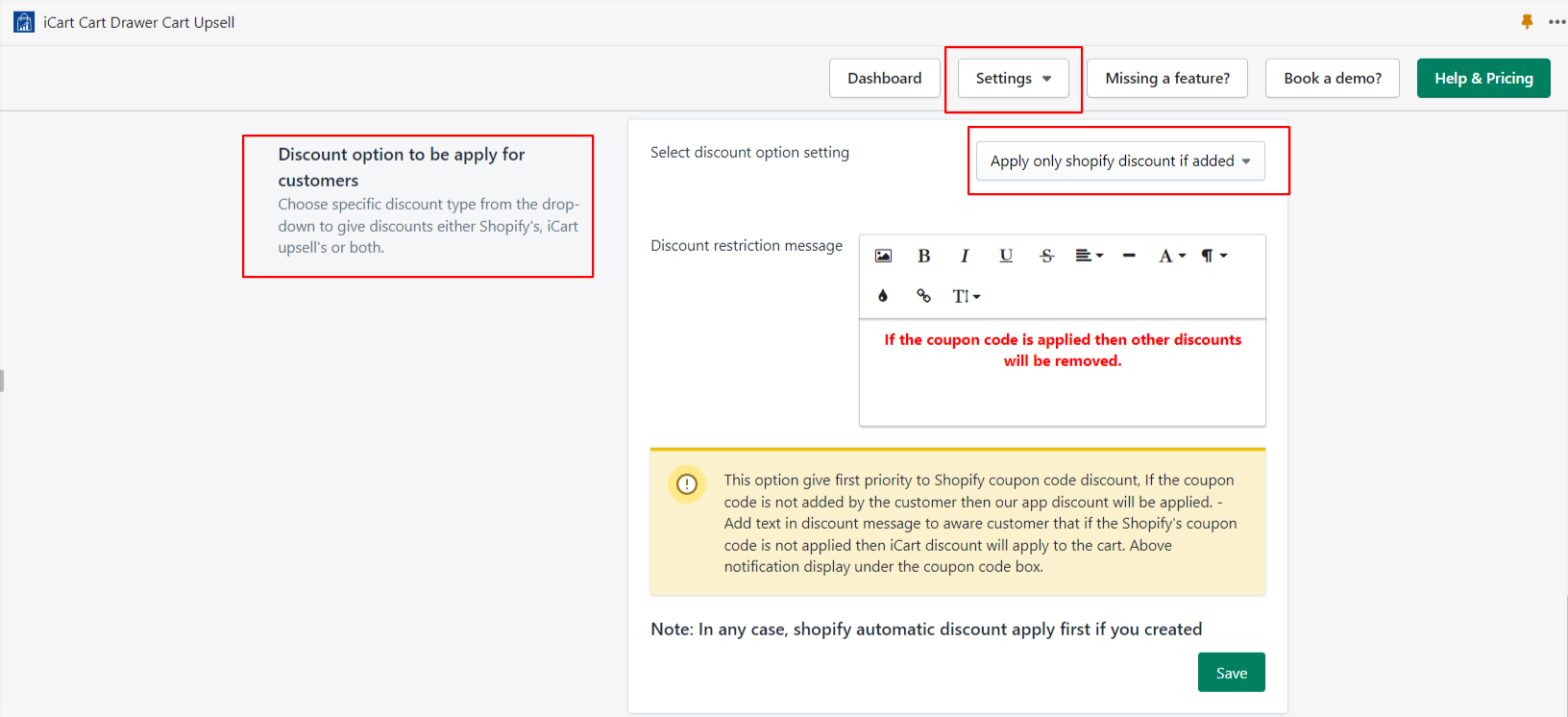Open the paragraph format dropdown

click(x=1213, y=256)
